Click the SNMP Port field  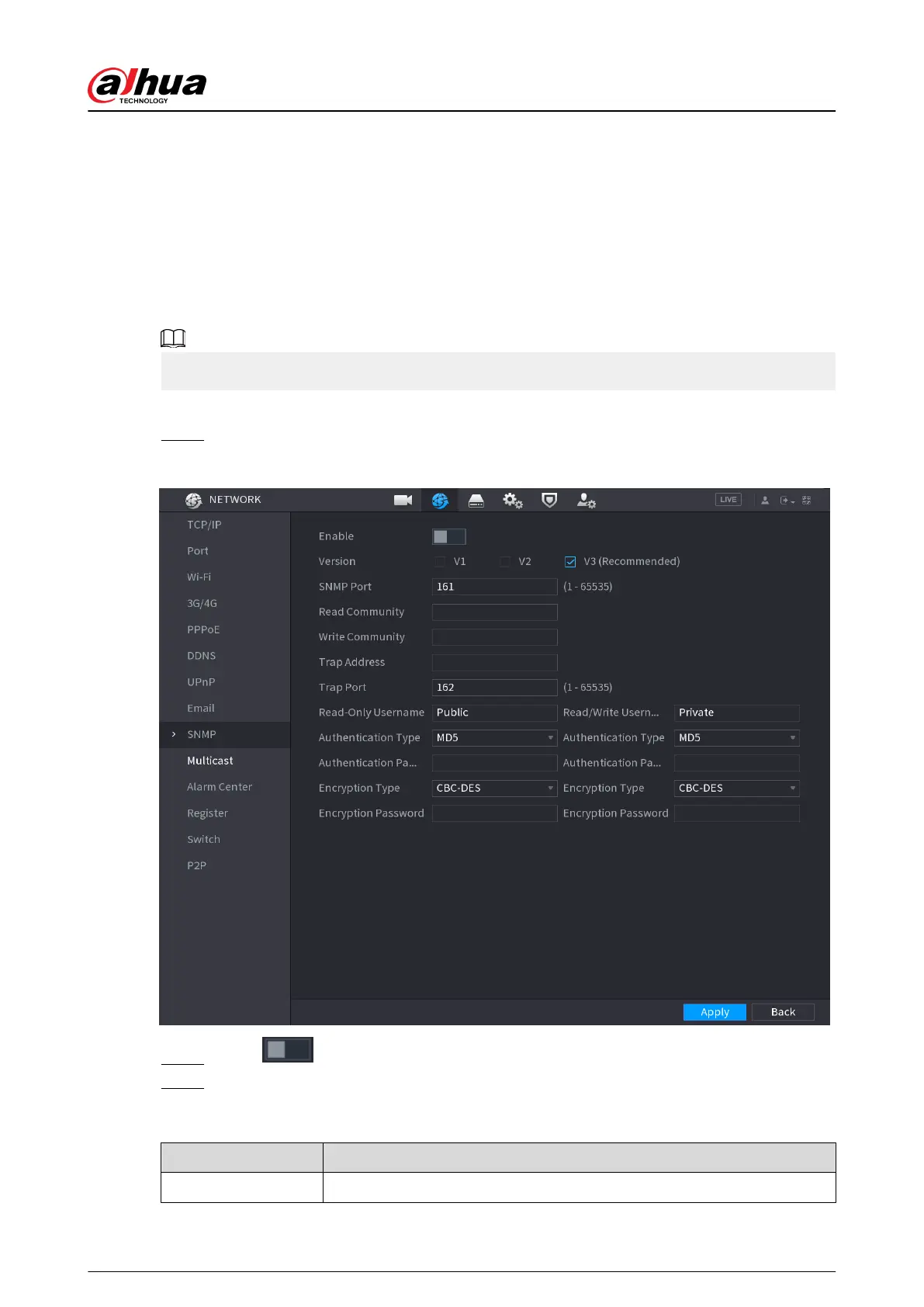[x=494, y=587]
